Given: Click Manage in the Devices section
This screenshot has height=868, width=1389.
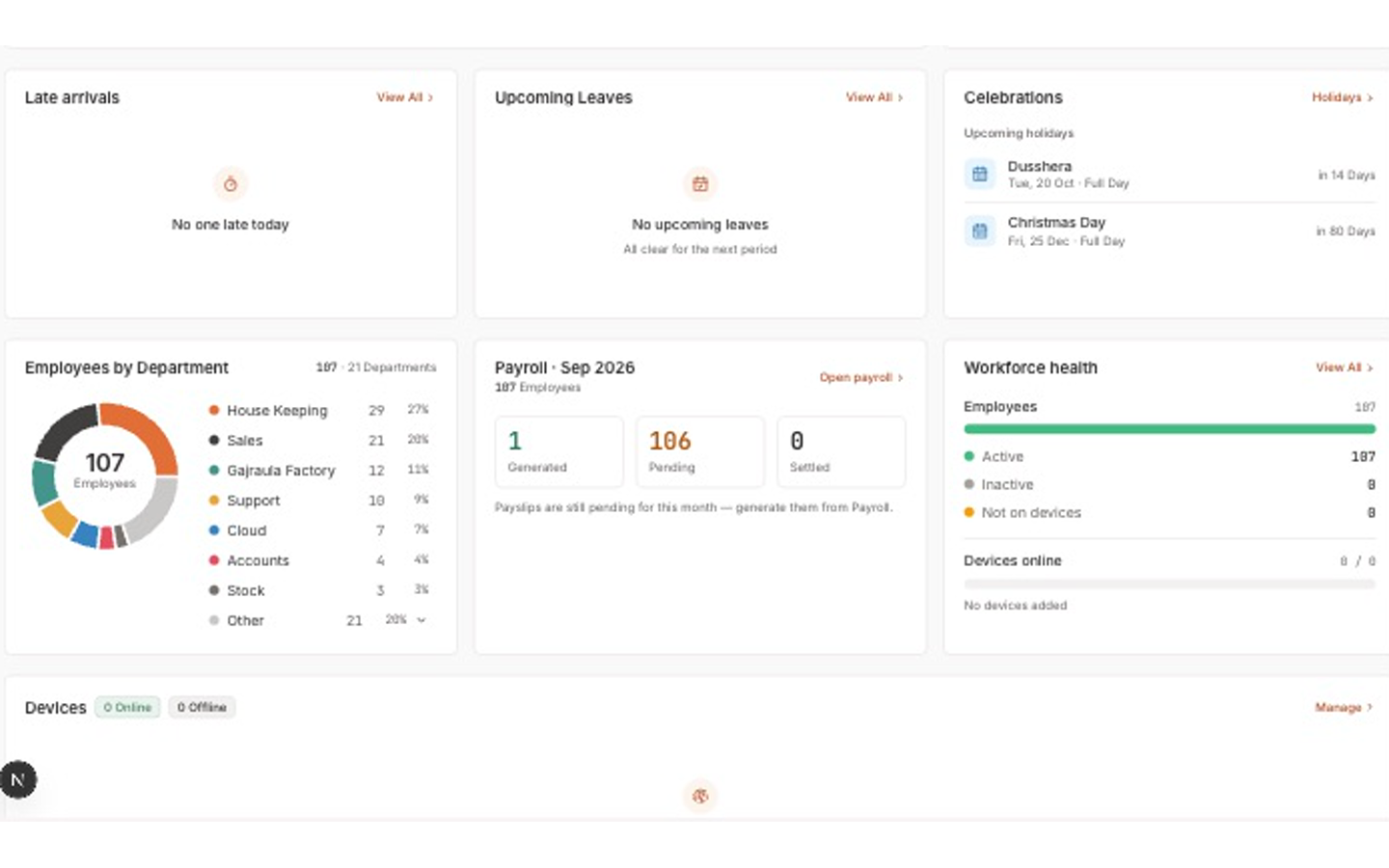Looking at the screenshot, I should point(1344,707).
